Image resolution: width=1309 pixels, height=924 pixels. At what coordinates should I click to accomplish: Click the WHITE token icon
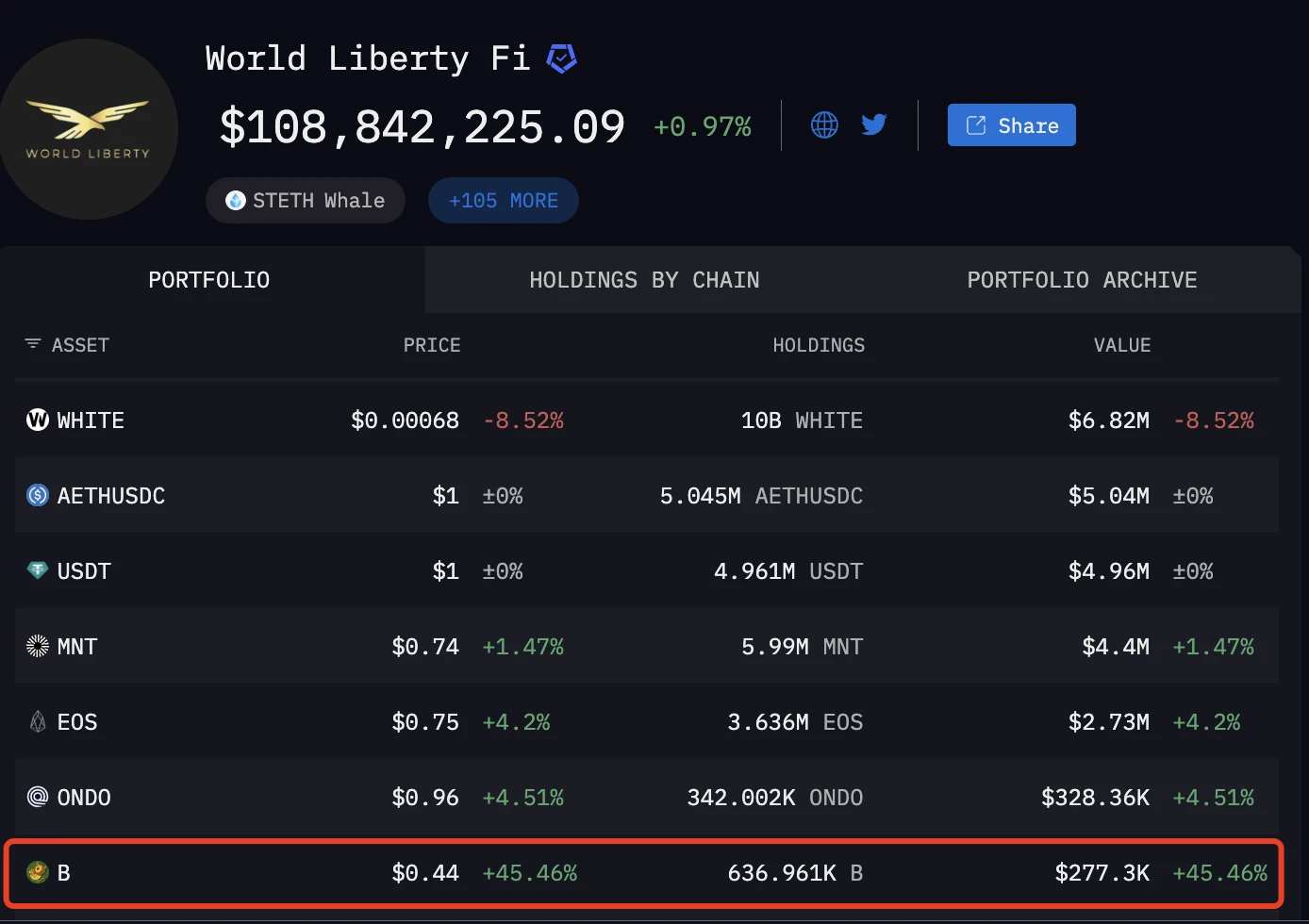[x=36, y=420]
